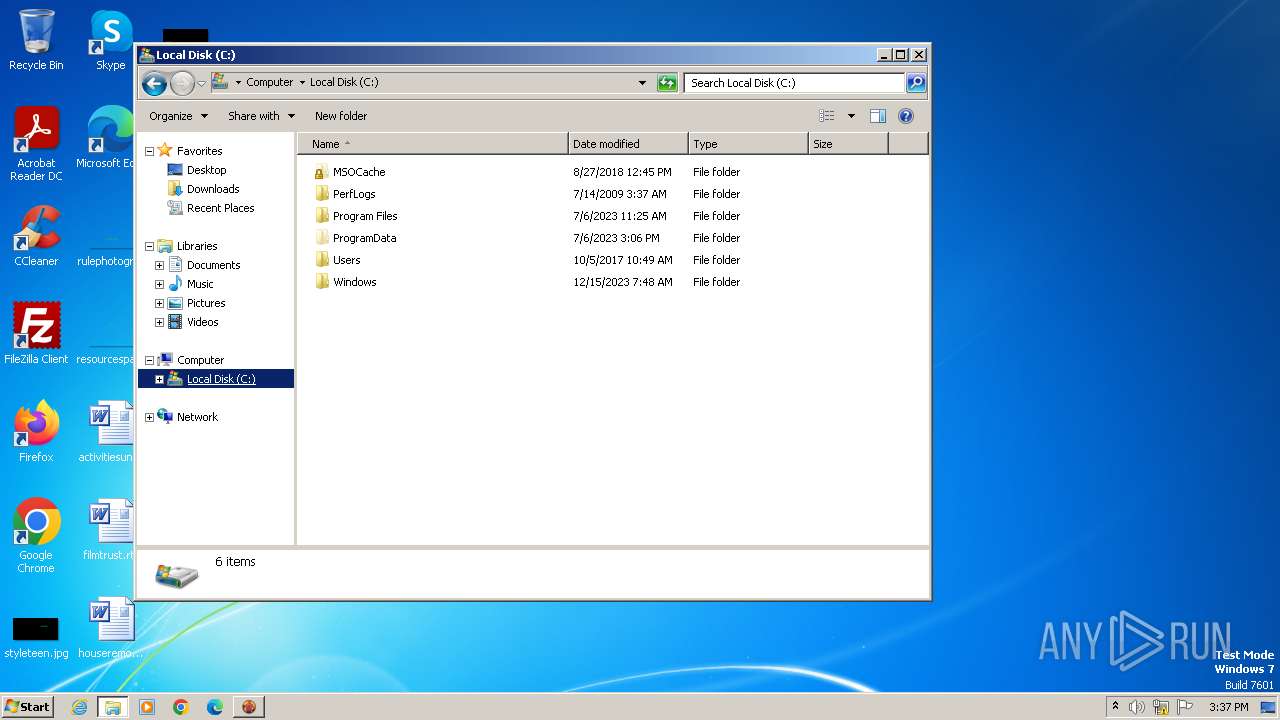Click the Help question mark icon
The image size is (1280, 720).
906,116
